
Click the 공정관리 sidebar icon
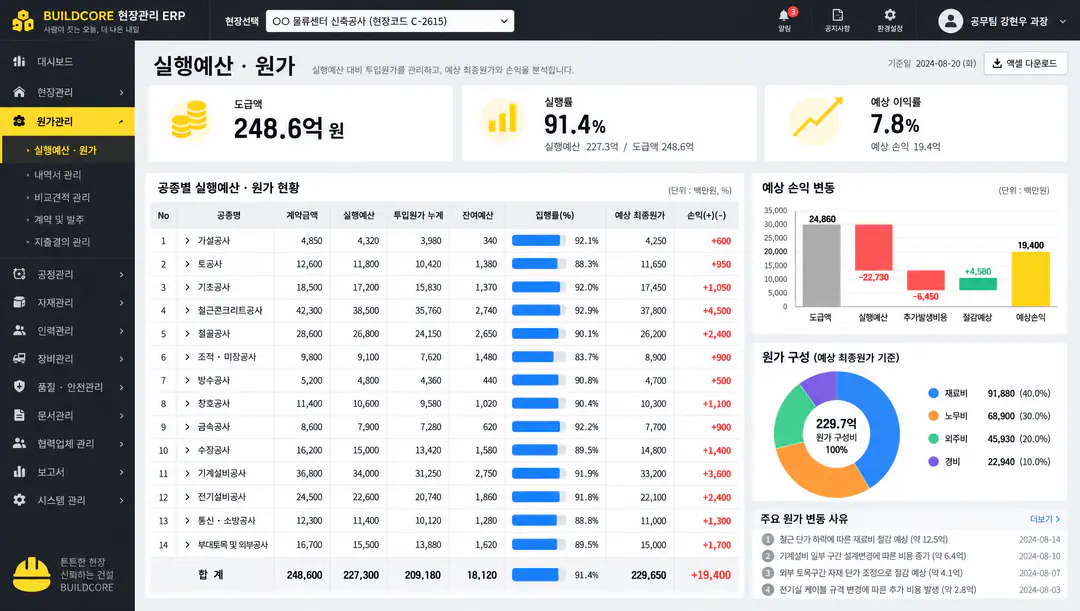click(x=19, y=274)
